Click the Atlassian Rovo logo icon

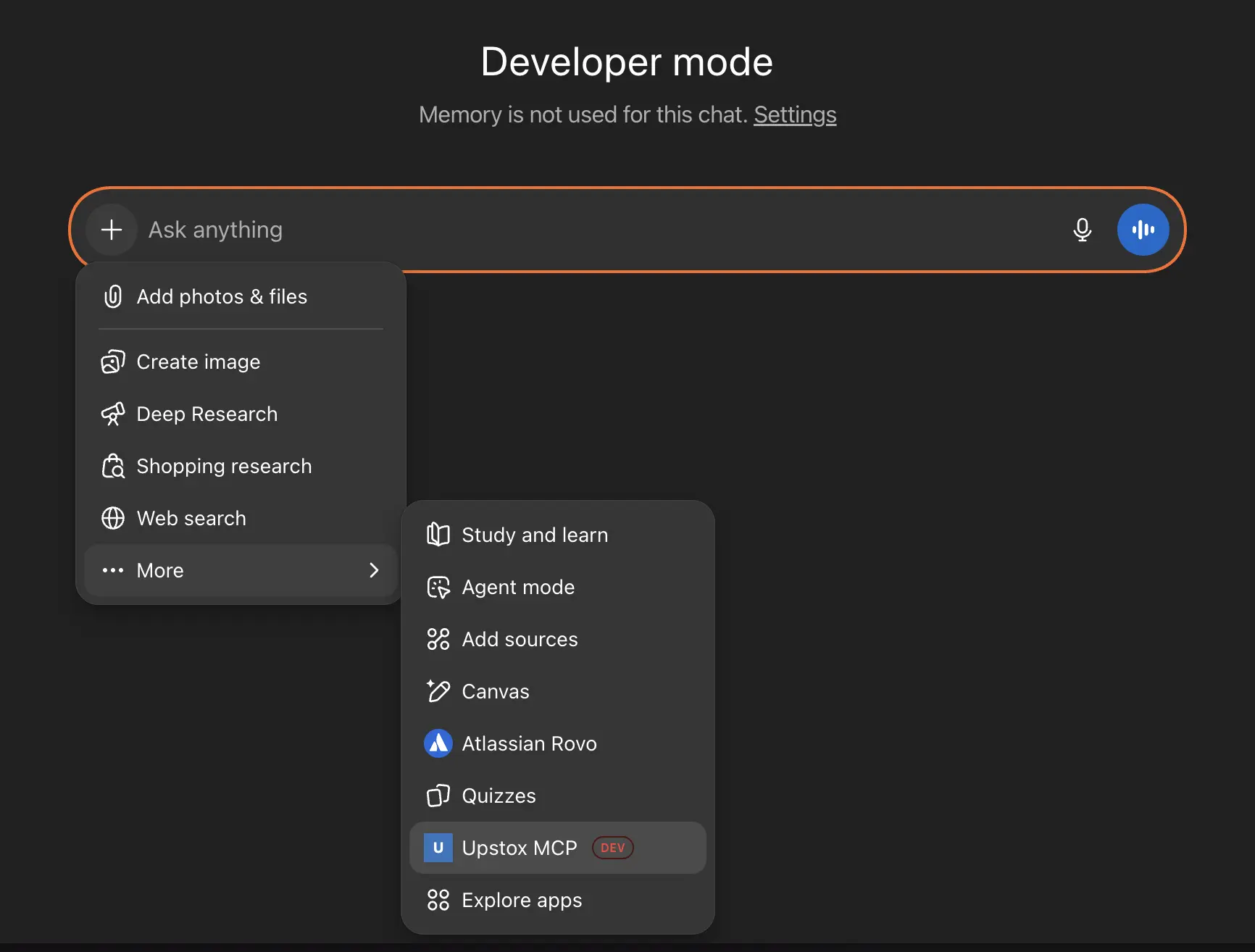pos(438,743)
